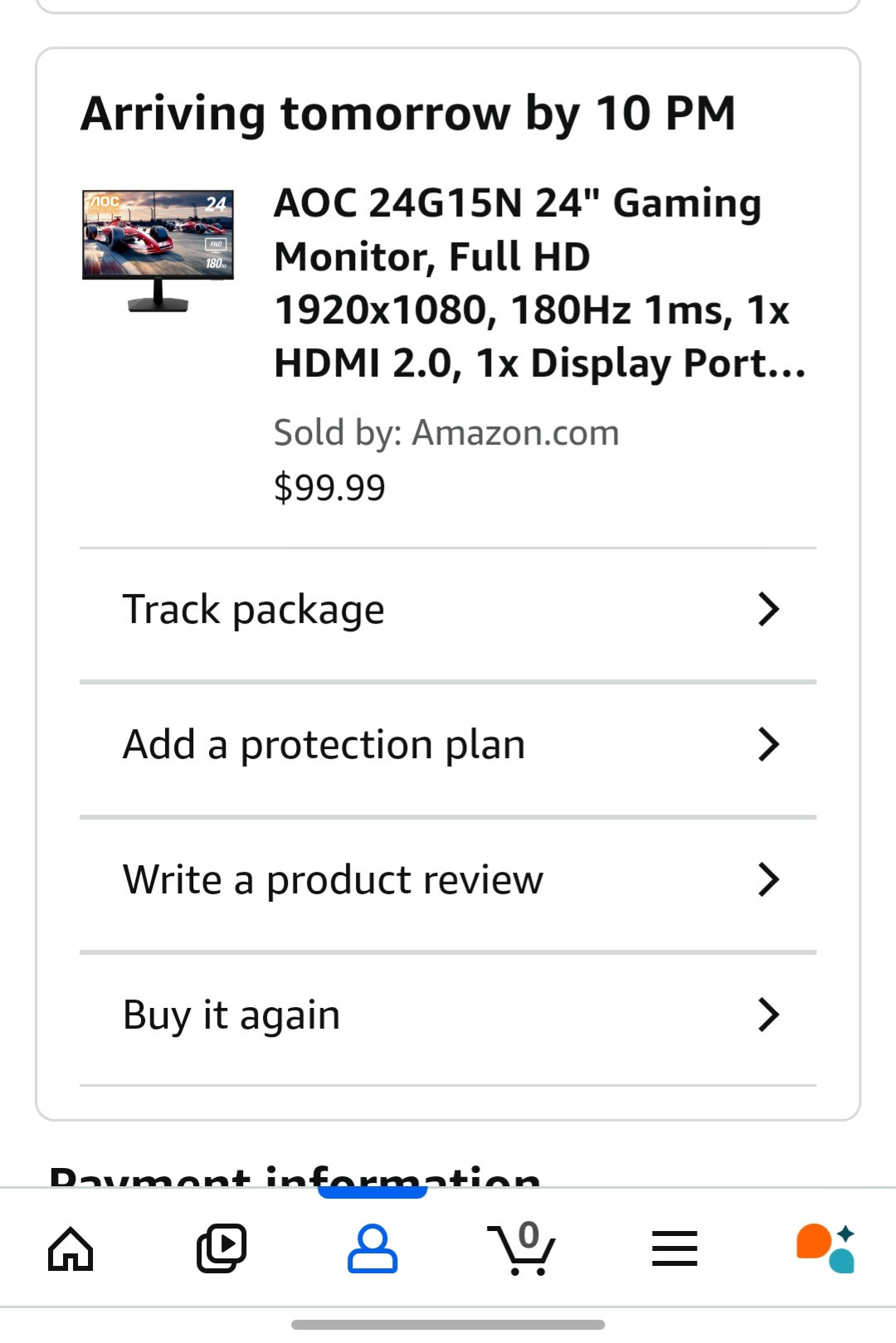Screen dimensions: 896x1343
Task: Tap Buy it again
Action: [x=231, y=1015]
